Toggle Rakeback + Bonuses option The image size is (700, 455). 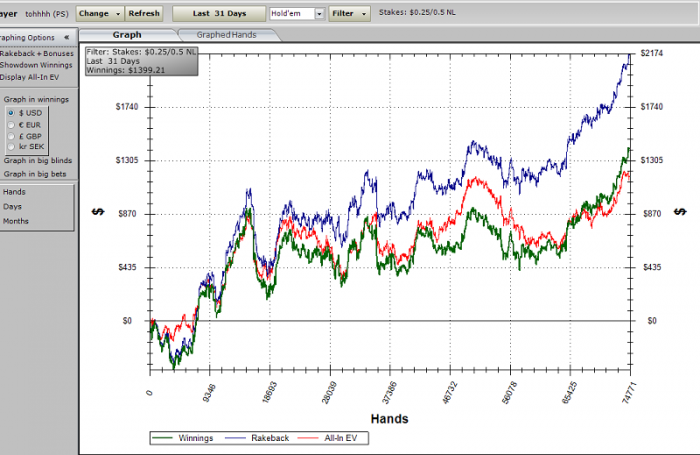37,54
